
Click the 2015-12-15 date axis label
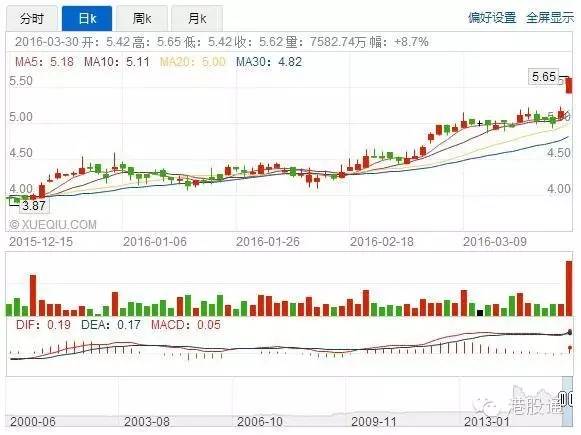[x=41, y=242]
